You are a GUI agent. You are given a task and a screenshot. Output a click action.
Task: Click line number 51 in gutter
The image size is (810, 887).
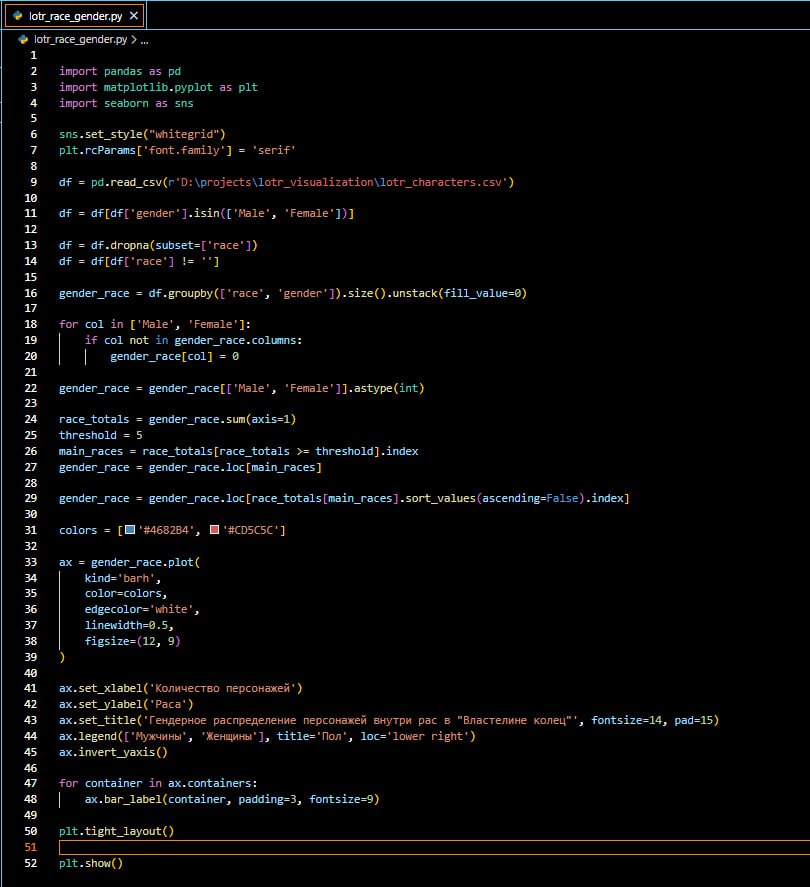(x=31, y=847)
